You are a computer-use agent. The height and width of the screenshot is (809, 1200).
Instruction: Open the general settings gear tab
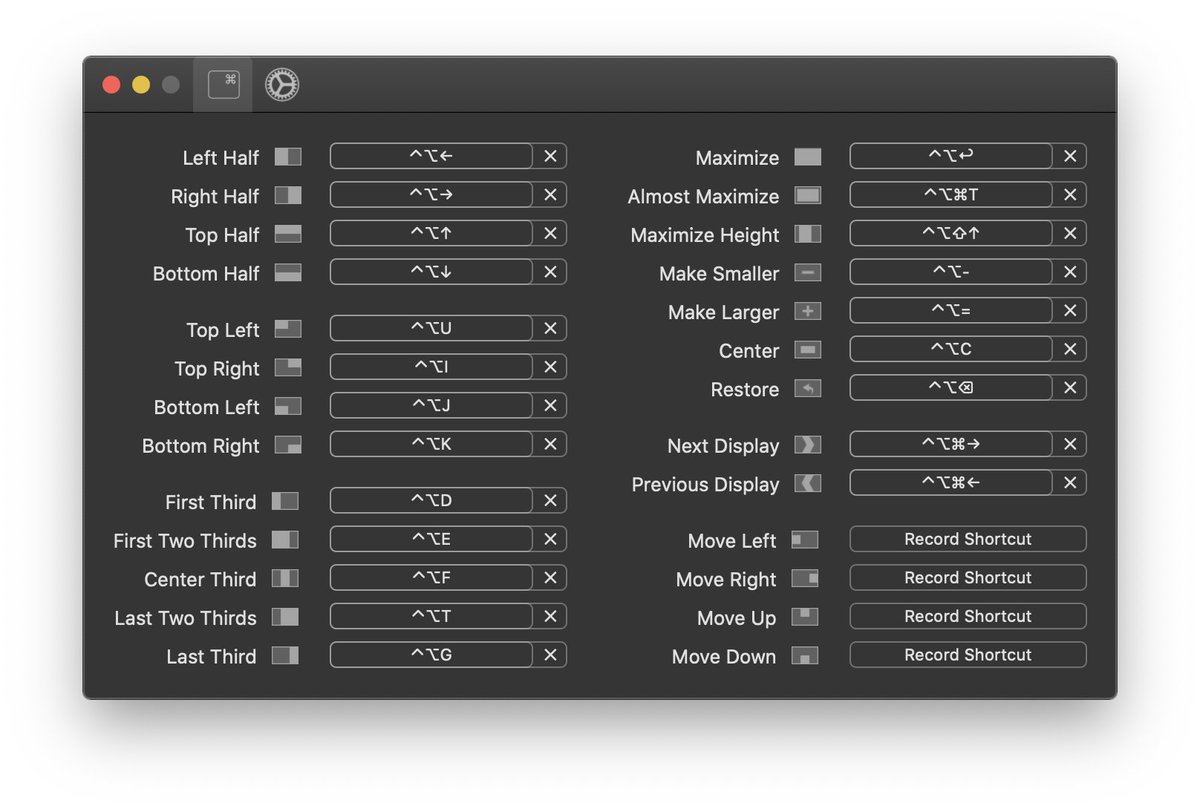pos(282,85)
